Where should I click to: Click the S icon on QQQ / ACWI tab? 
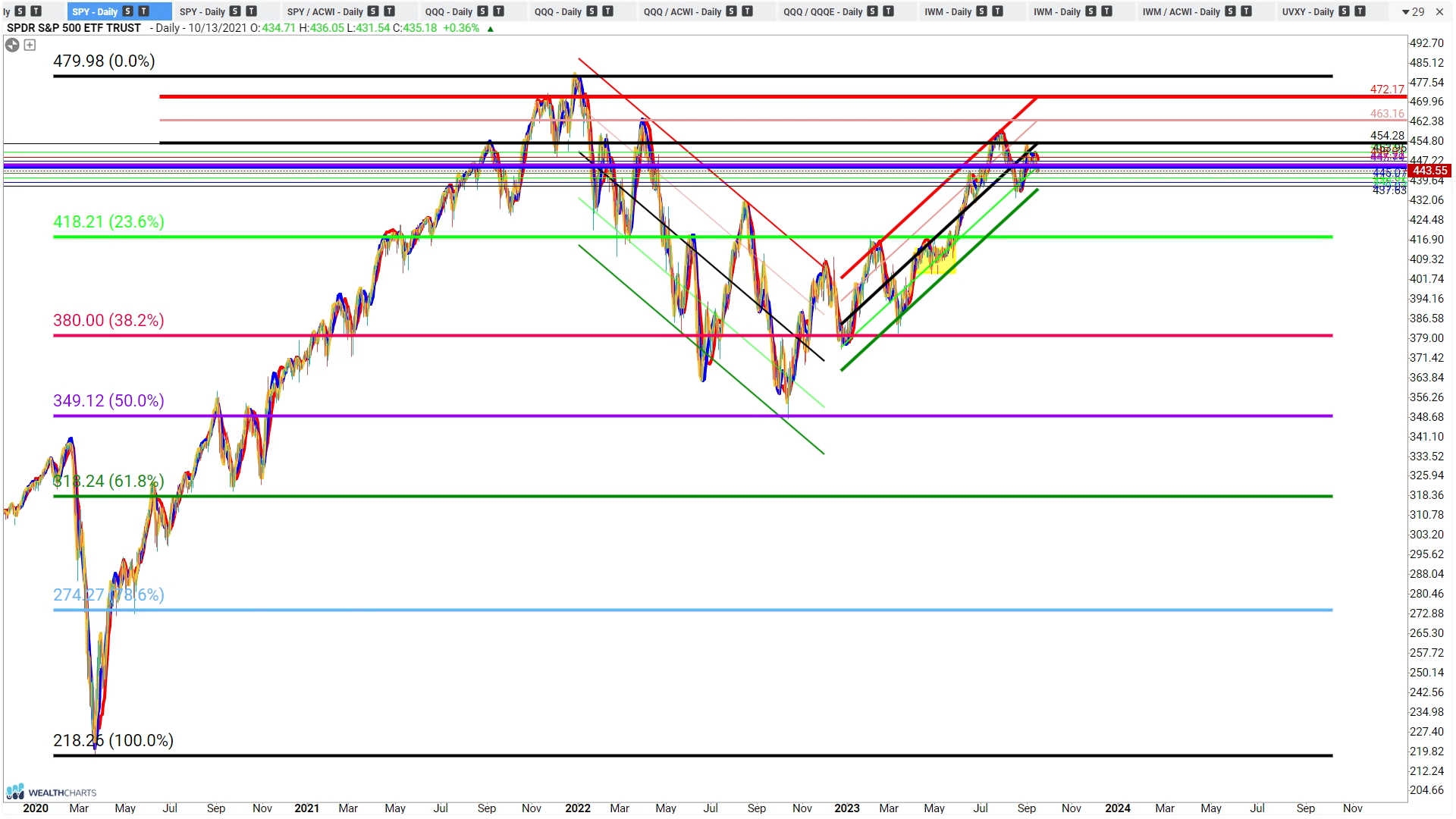pos(732,11)
